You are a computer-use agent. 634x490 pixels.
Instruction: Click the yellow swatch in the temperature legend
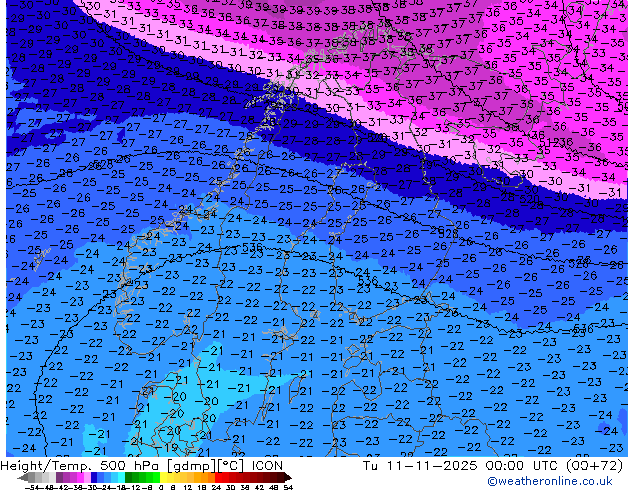(163, 477)
